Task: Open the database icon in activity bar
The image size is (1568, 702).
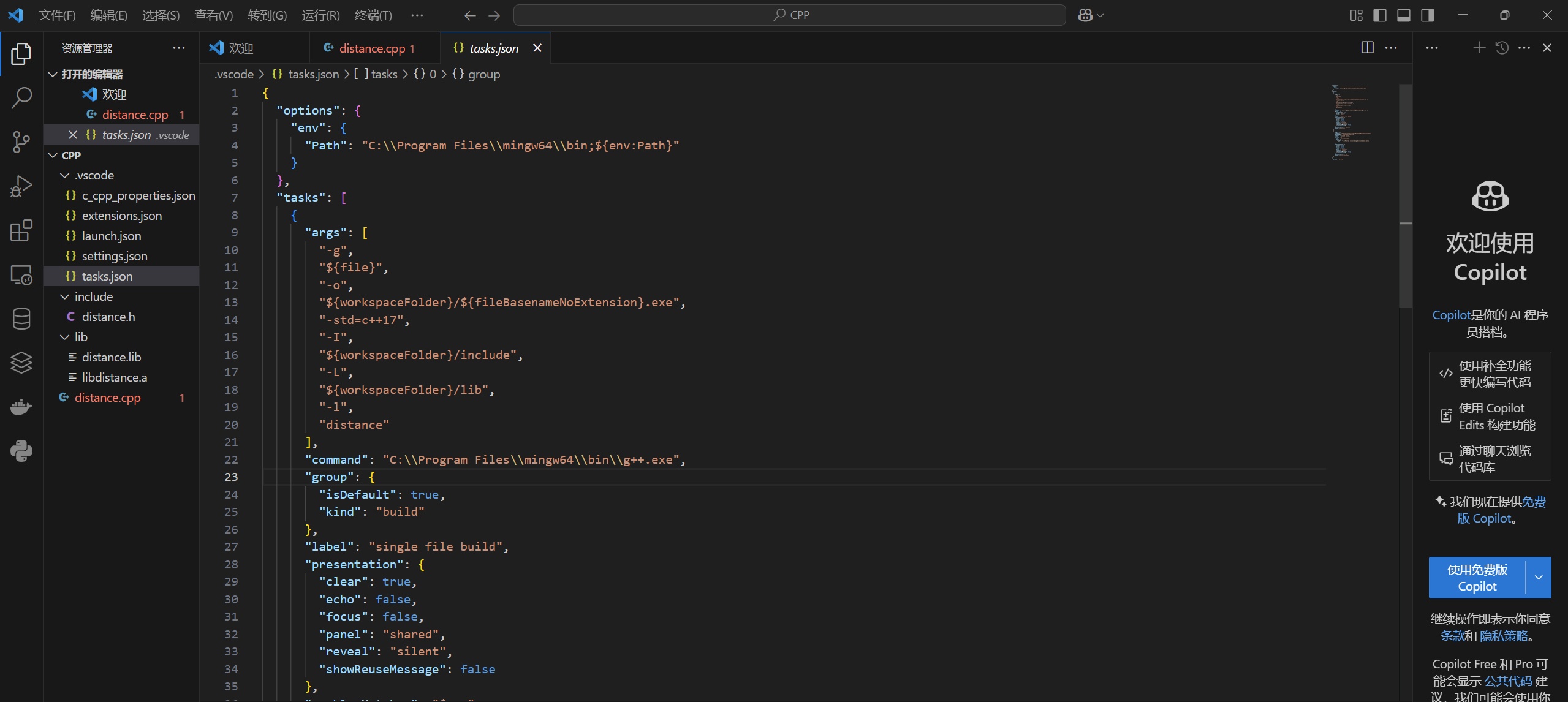Action: coord(21,319)
